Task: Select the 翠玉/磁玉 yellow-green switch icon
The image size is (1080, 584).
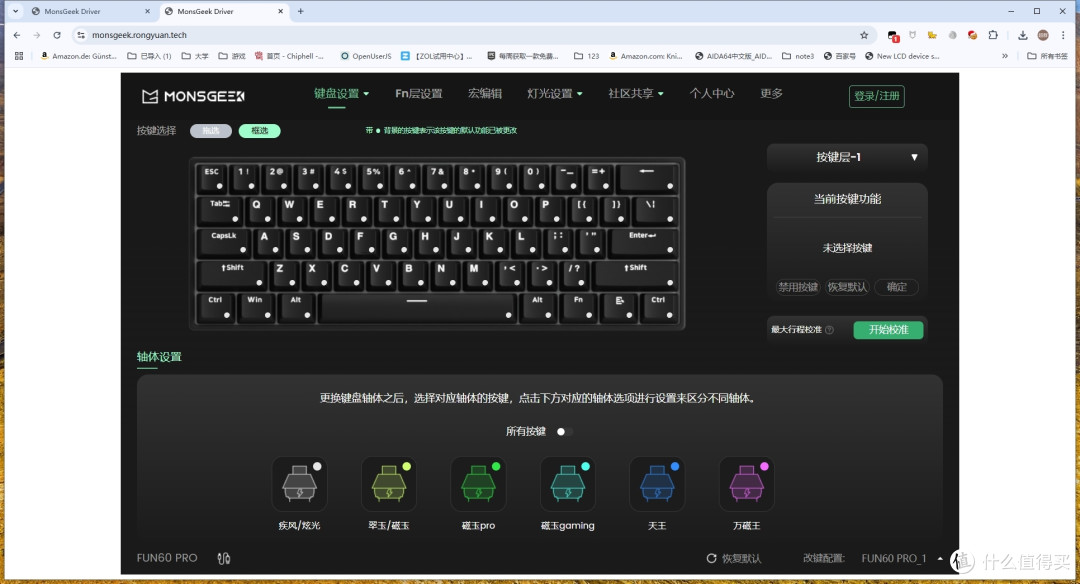Action: pyautogui.click(x=388, y=483)
